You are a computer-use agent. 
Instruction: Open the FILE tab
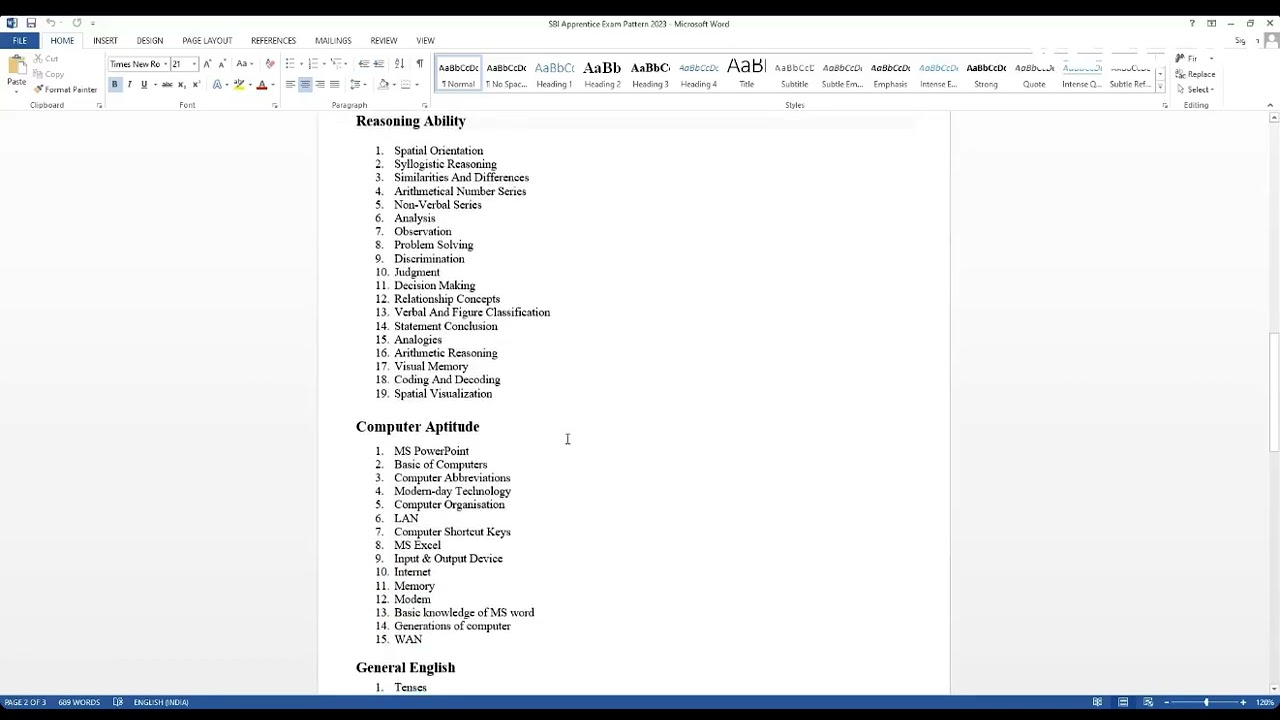[x=19, y=41]
